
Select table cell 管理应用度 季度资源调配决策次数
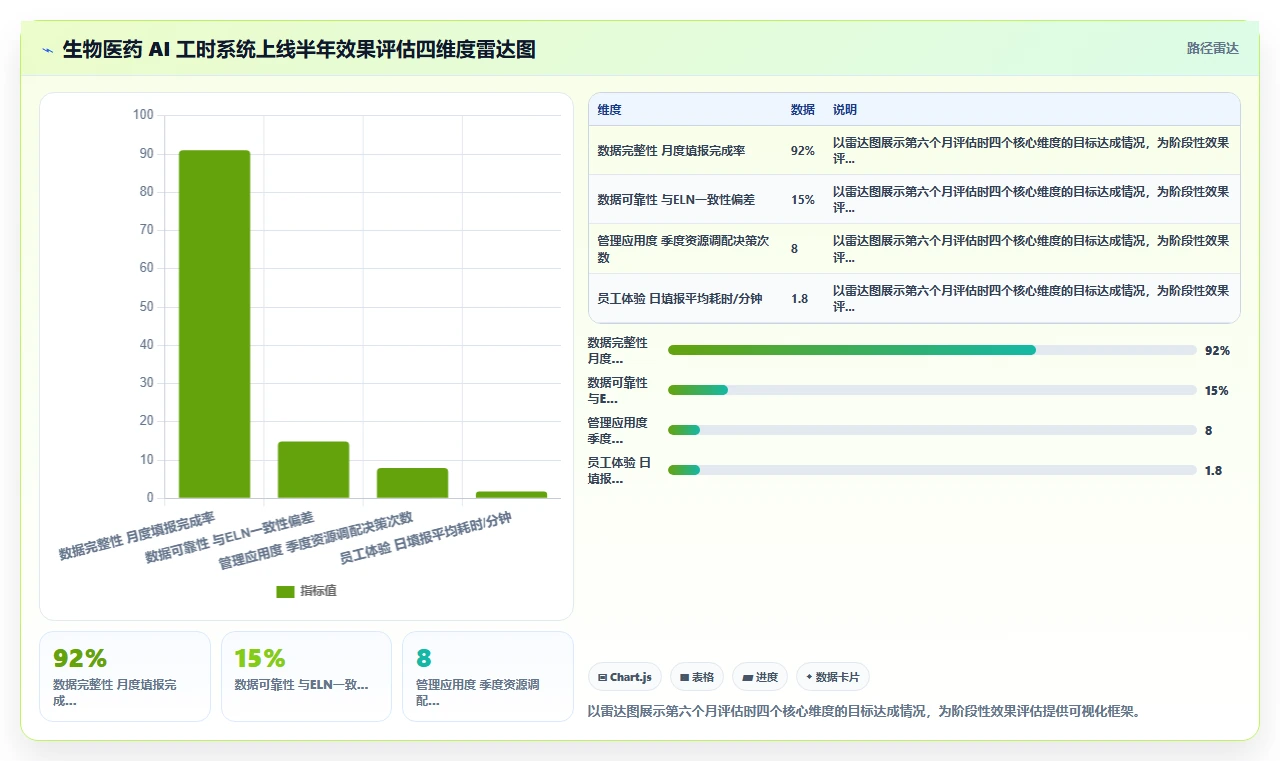coord(685,249)
